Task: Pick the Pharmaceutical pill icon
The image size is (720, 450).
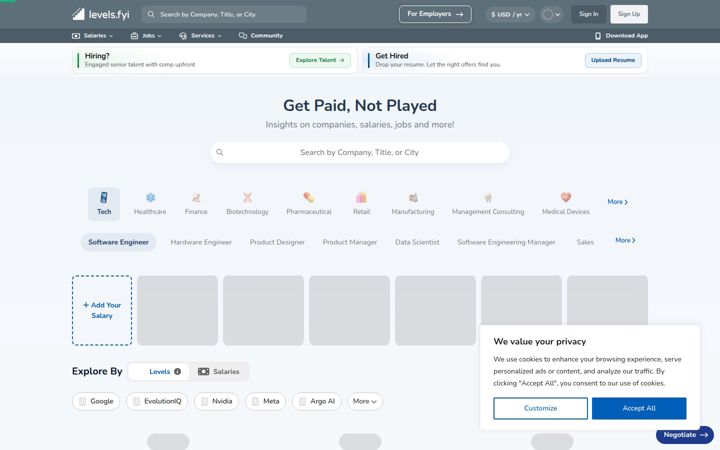Action: point(309,197)
